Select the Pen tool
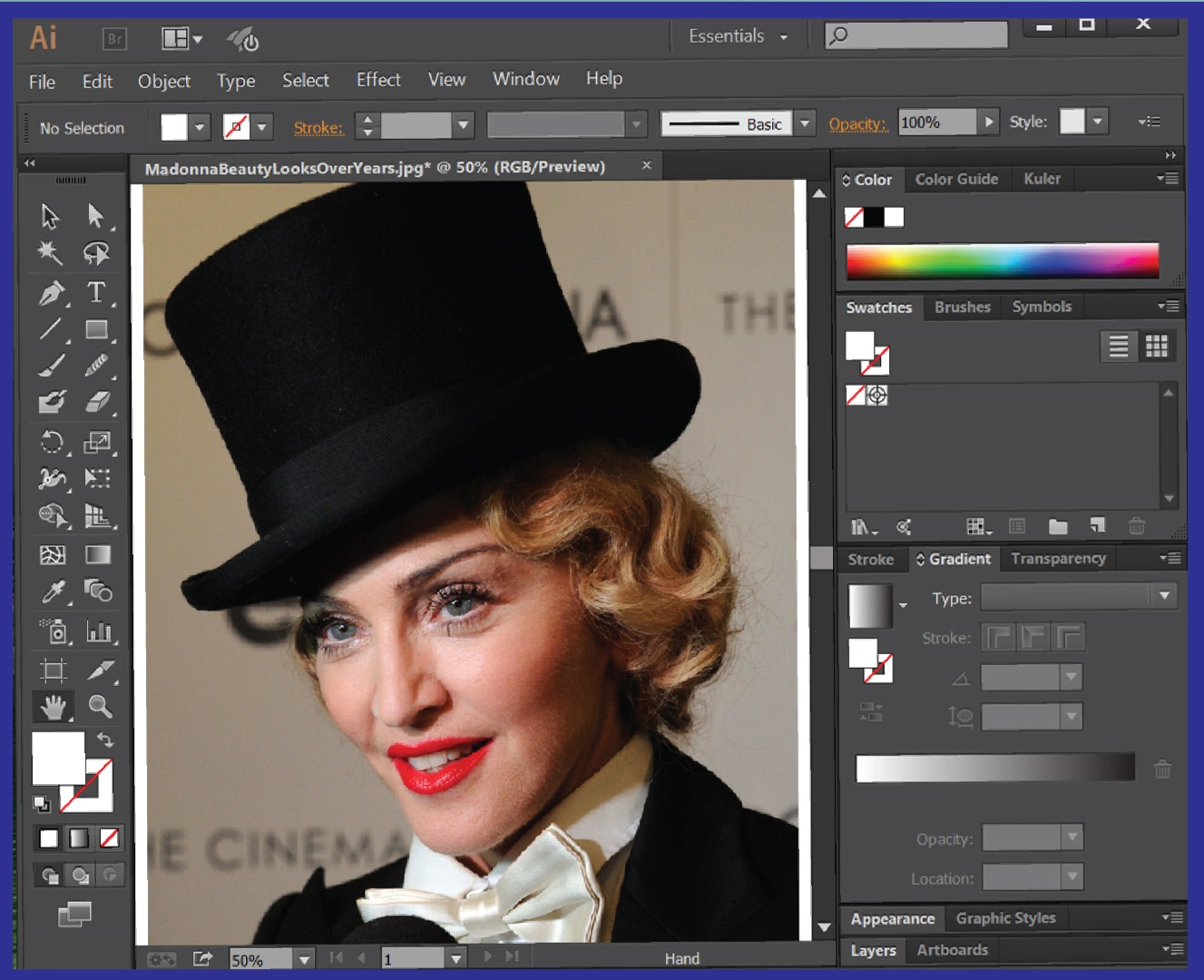 (x=52, y=293)
